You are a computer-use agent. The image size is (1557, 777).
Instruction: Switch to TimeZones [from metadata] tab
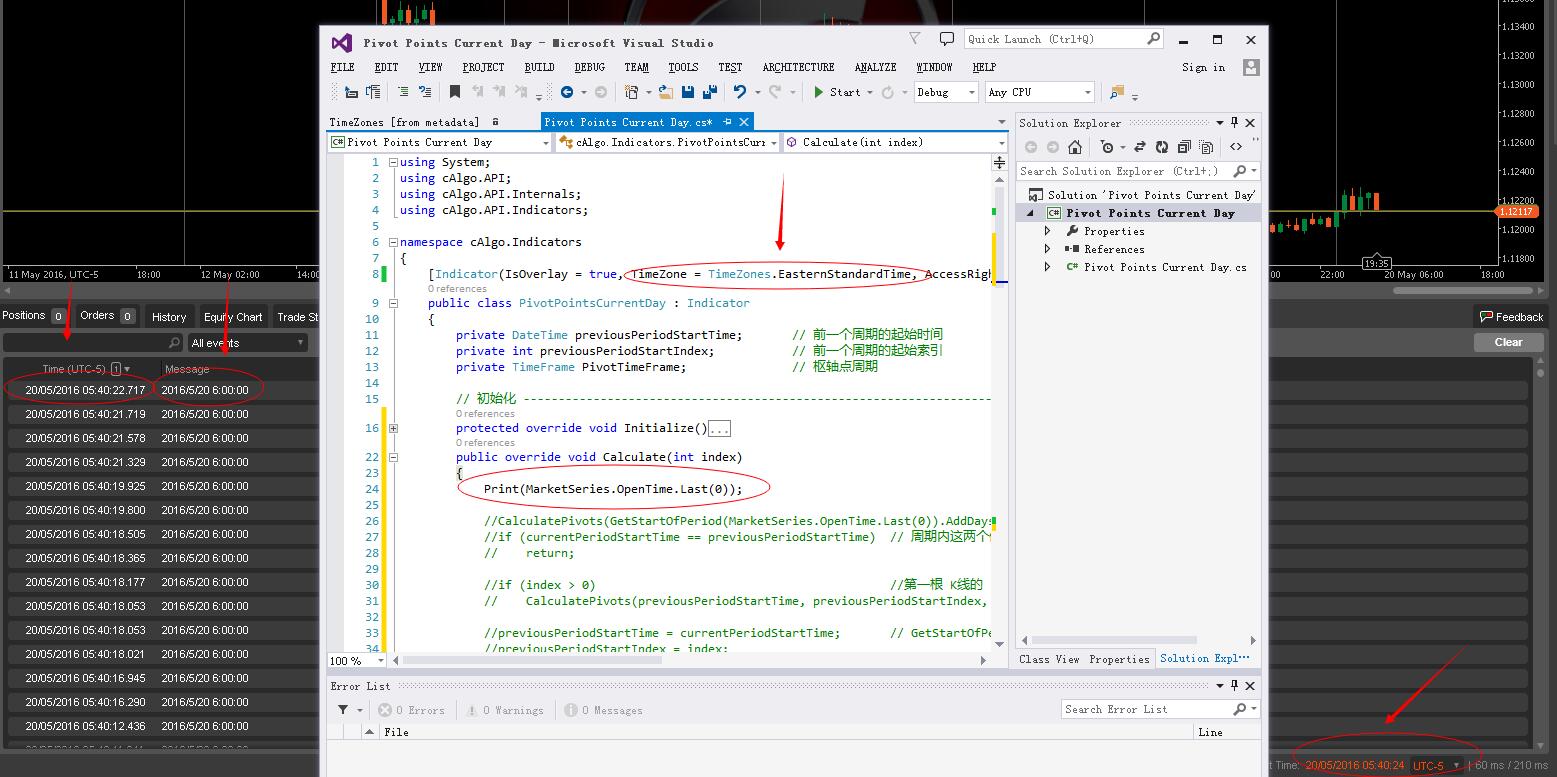(404, 122)
